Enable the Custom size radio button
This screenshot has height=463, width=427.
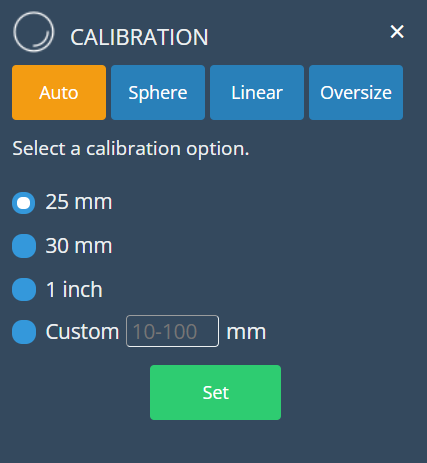tap(24, 332)
